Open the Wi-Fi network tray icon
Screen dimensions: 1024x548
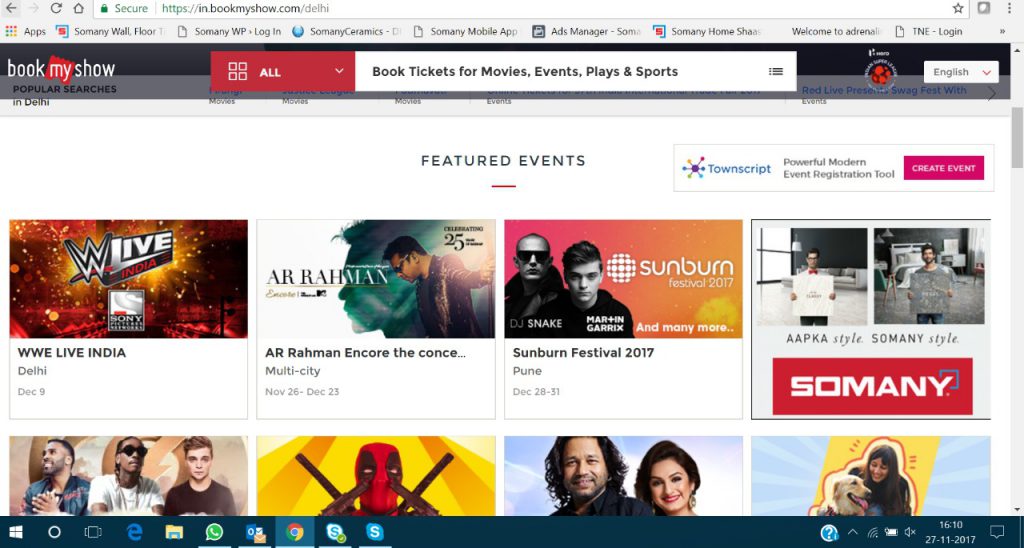coord(873,532)
